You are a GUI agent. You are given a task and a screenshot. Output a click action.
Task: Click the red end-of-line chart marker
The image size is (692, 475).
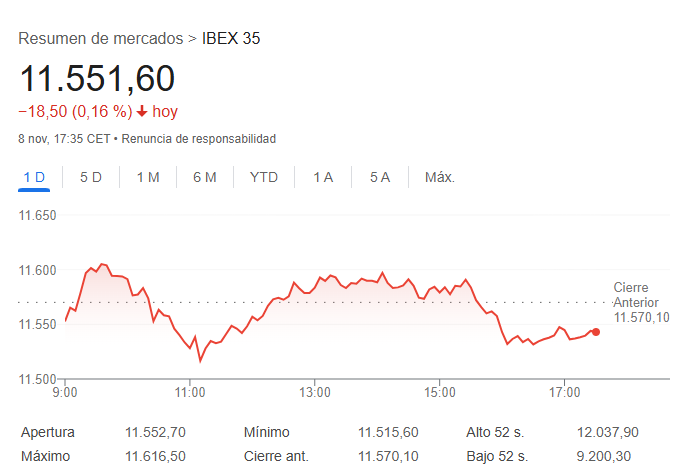click(x=596, y=332)
